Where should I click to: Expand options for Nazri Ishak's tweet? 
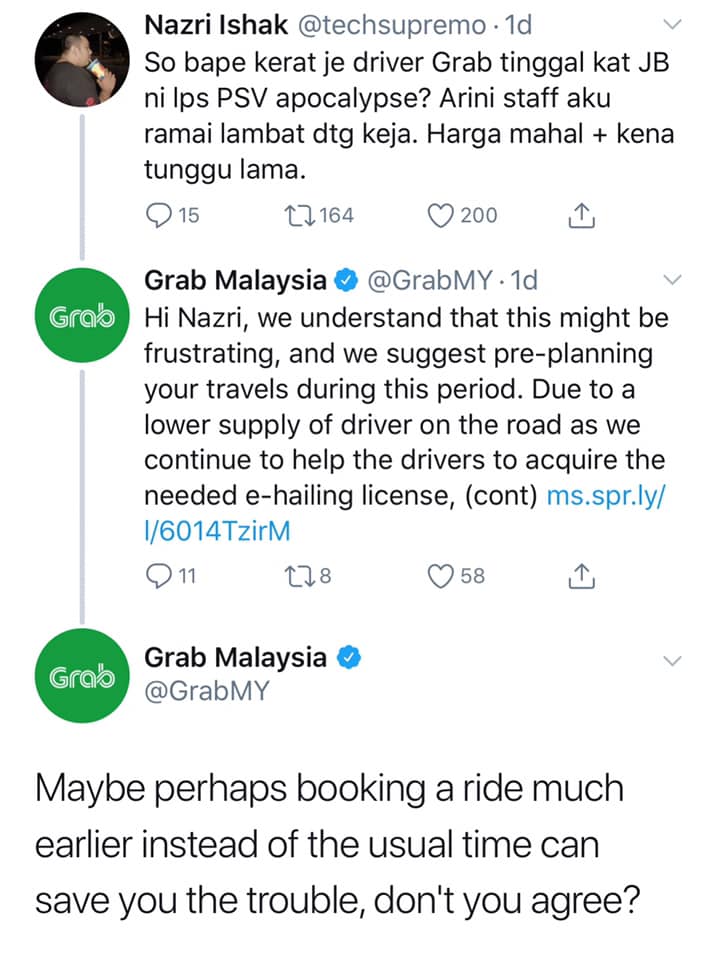click(x=673, y=23)
